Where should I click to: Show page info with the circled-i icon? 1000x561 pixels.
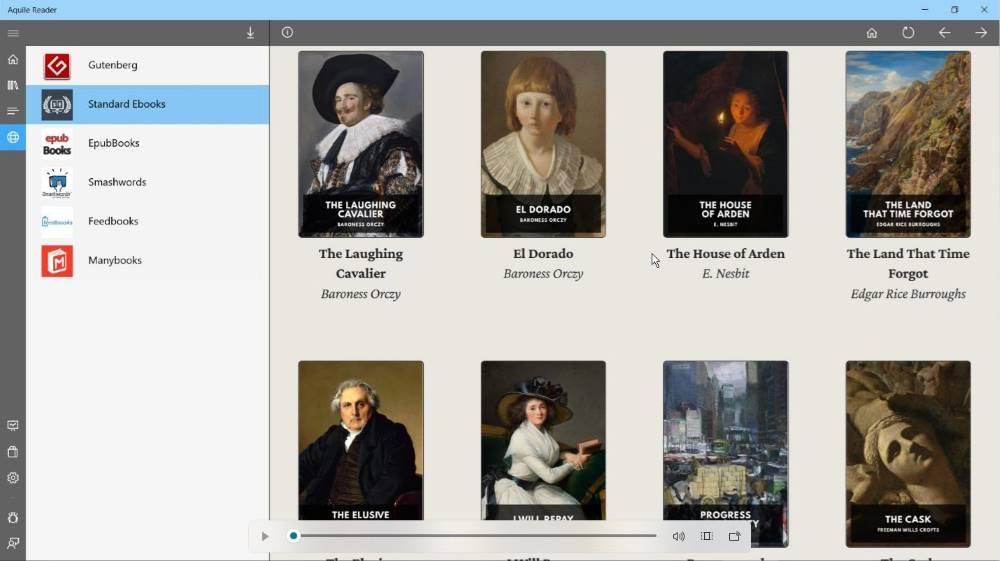pyautogui.click(x=287, y=33)
